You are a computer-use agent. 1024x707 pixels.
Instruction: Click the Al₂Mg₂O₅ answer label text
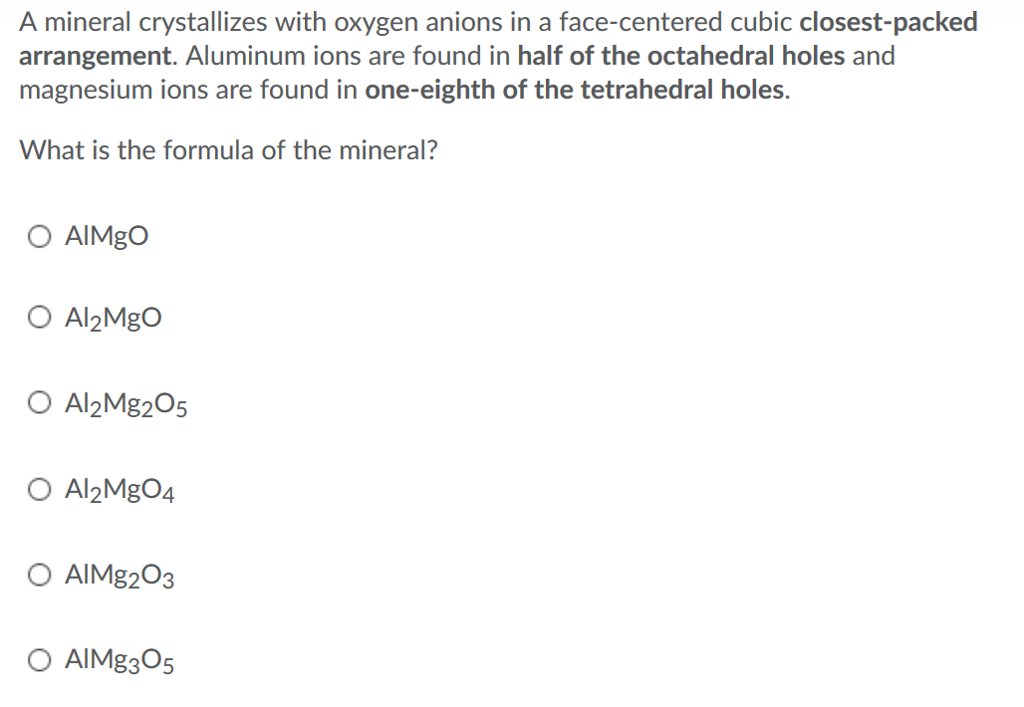[x=125, y=403]
